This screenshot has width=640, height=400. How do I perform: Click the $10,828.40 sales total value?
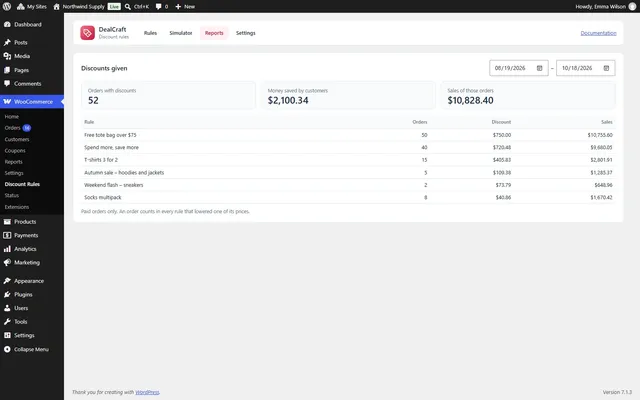click(470, 100)
